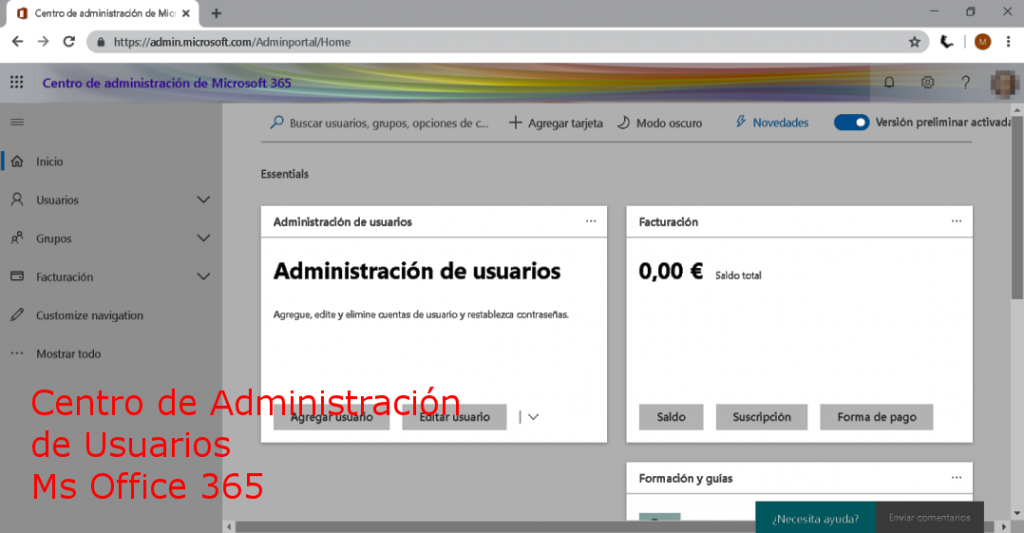Open the account profile picture
1024x533 pixels.
click(1004, 84)
